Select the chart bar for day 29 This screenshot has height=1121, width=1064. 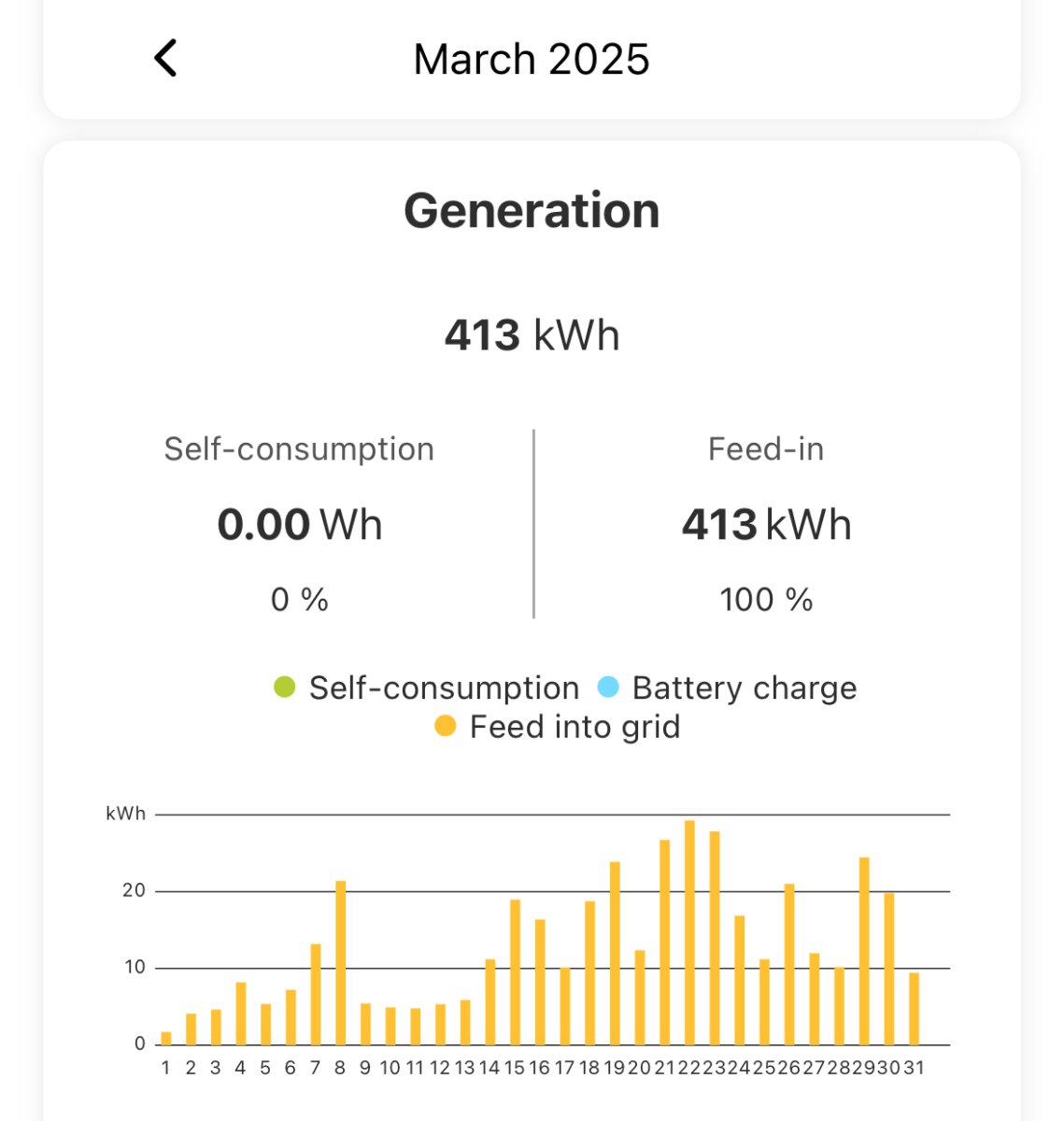click(x=864, y=951)
